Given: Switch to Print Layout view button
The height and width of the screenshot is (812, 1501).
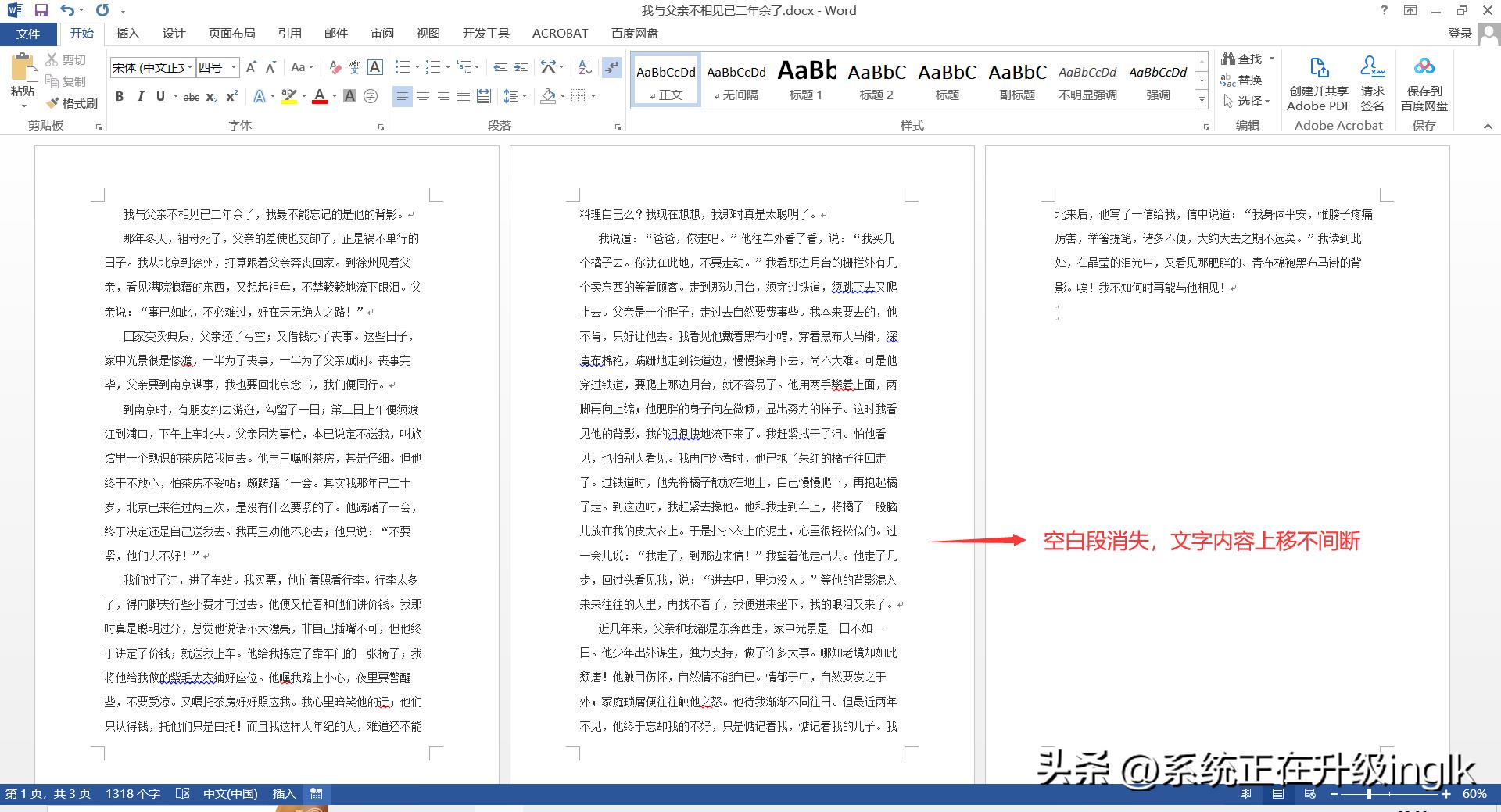Looking at the screenshot, I should coord(1277,794).
